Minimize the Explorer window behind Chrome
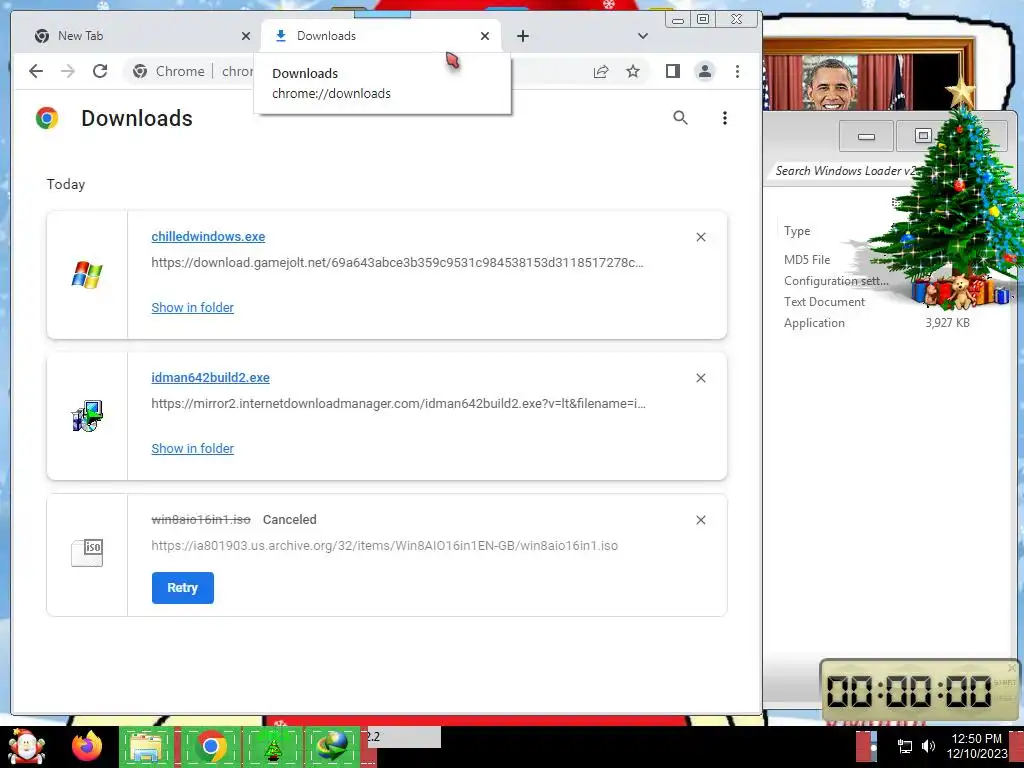 point(867,136)
